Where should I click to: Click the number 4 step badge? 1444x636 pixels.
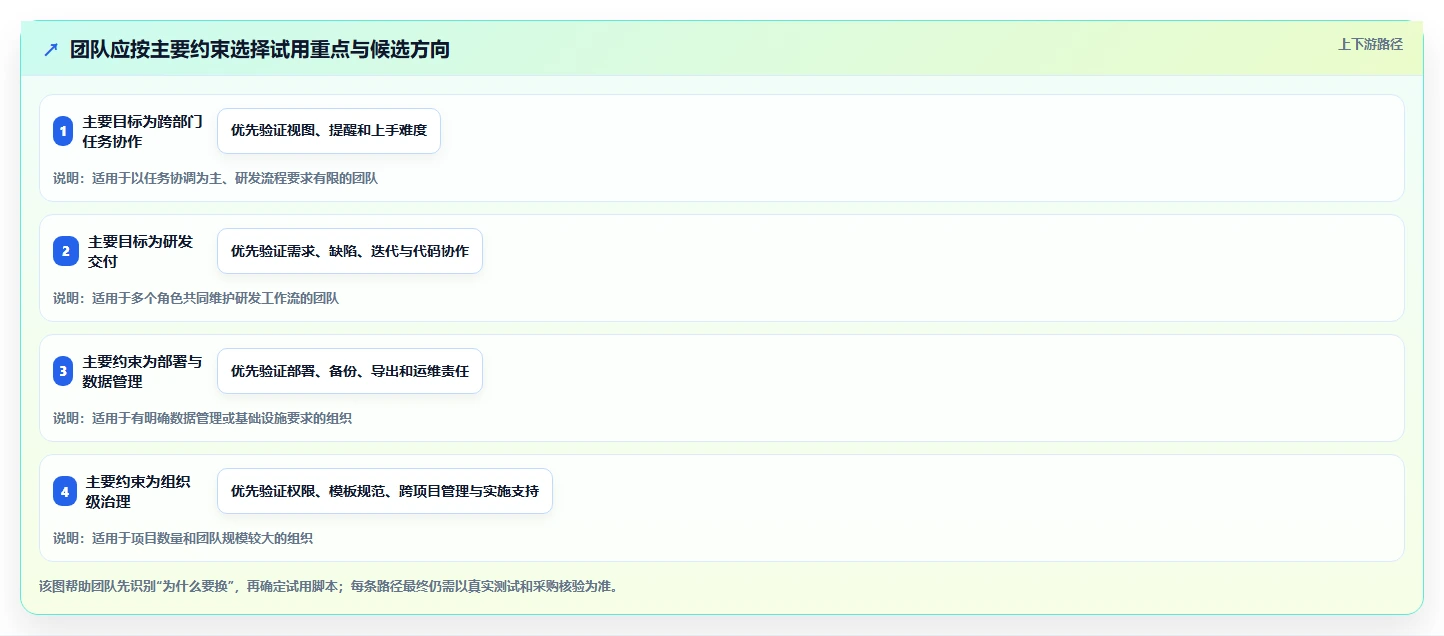coord(65,491)
